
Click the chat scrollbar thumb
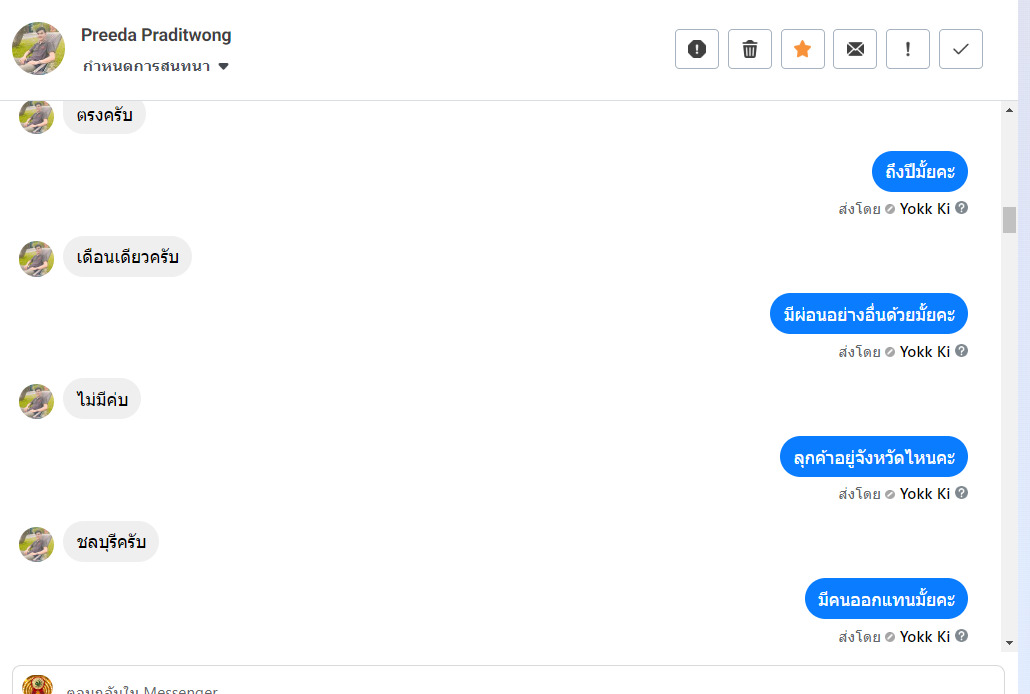coord(1009,219)
